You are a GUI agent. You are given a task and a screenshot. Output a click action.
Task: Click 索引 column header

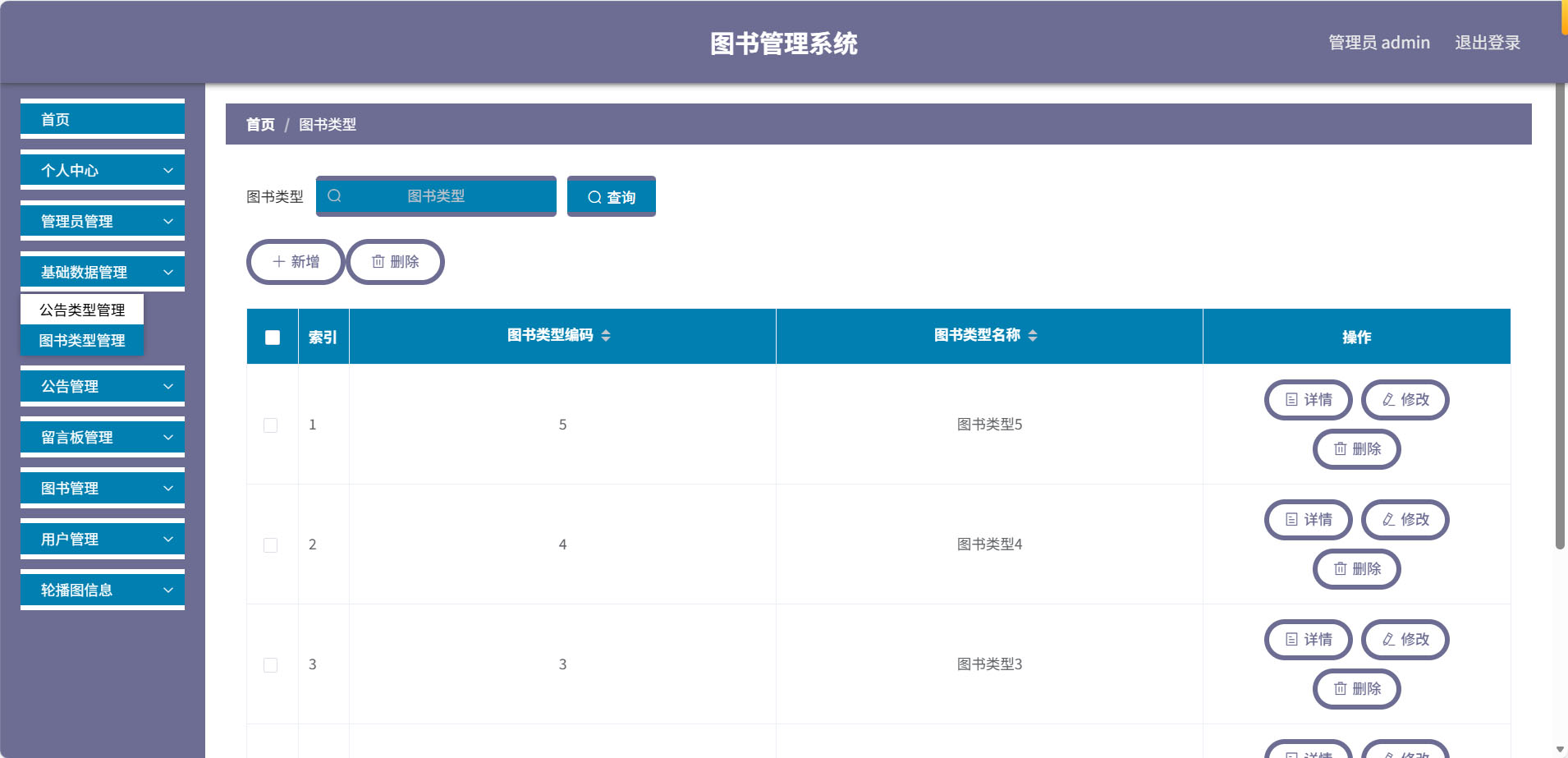[x=323, y=338]
